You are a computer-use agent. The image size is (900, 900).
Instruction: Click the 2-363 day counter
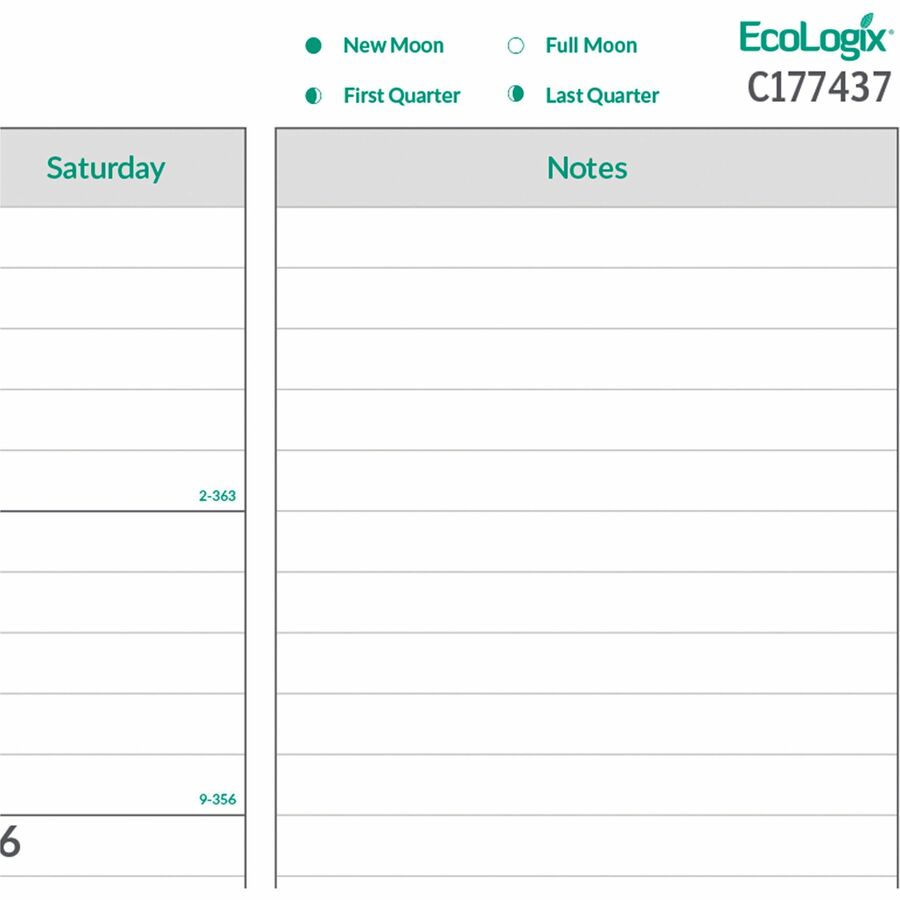point(217,495)
